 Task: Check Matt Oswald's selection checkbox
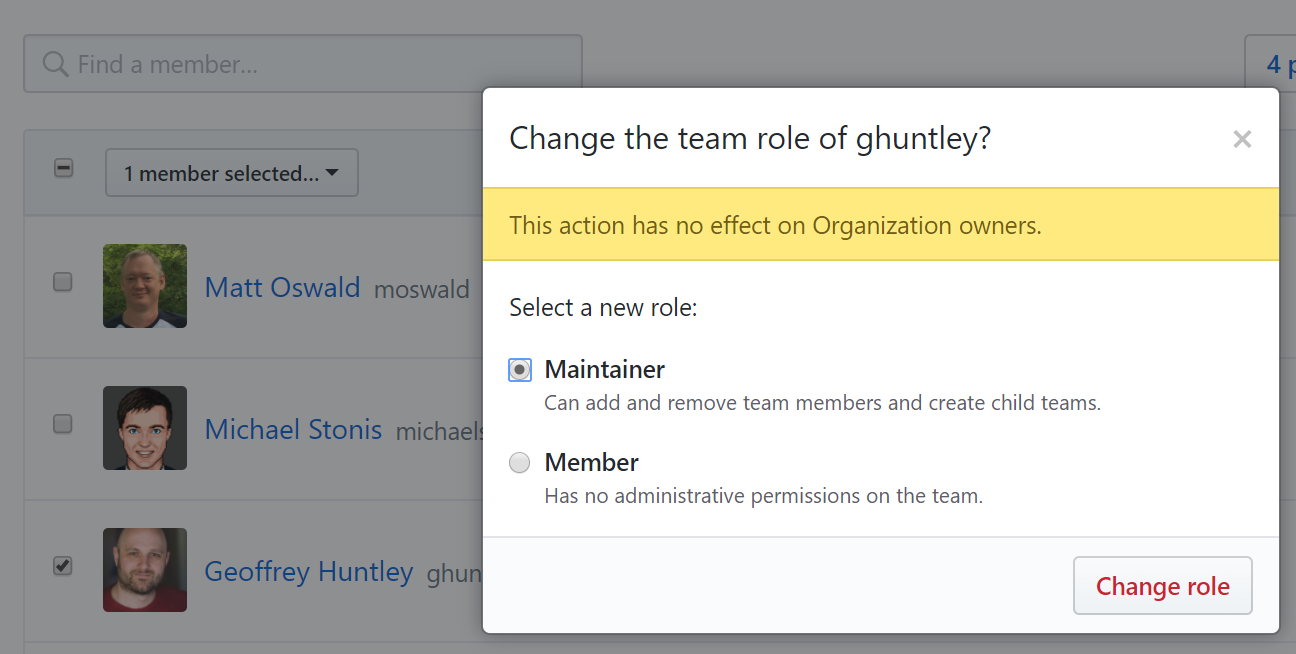click(x=62, y=282)
